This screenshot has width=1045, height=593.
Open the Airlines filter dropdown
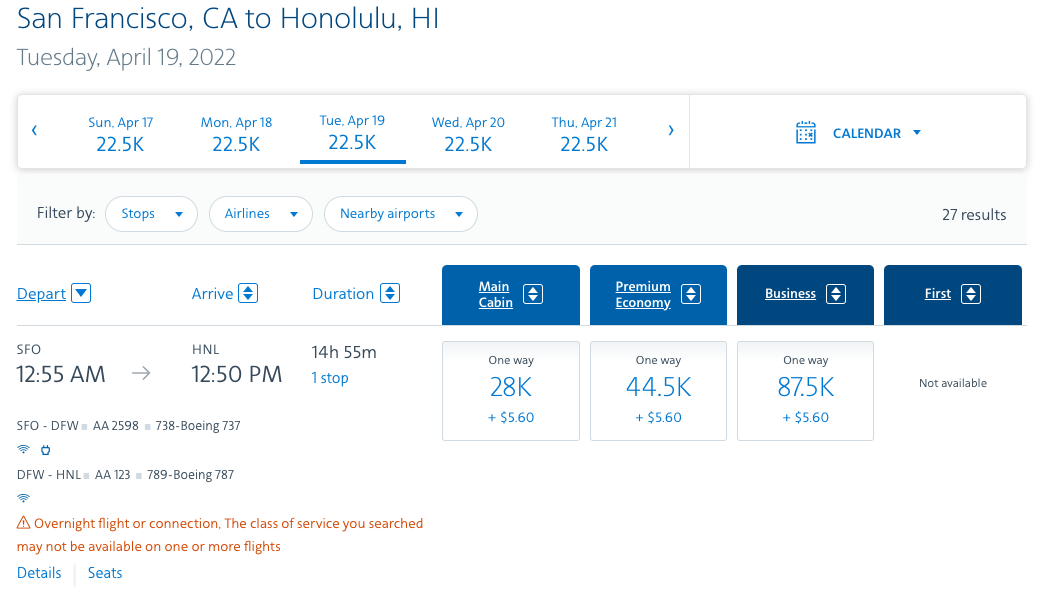[x=261, y=214]
